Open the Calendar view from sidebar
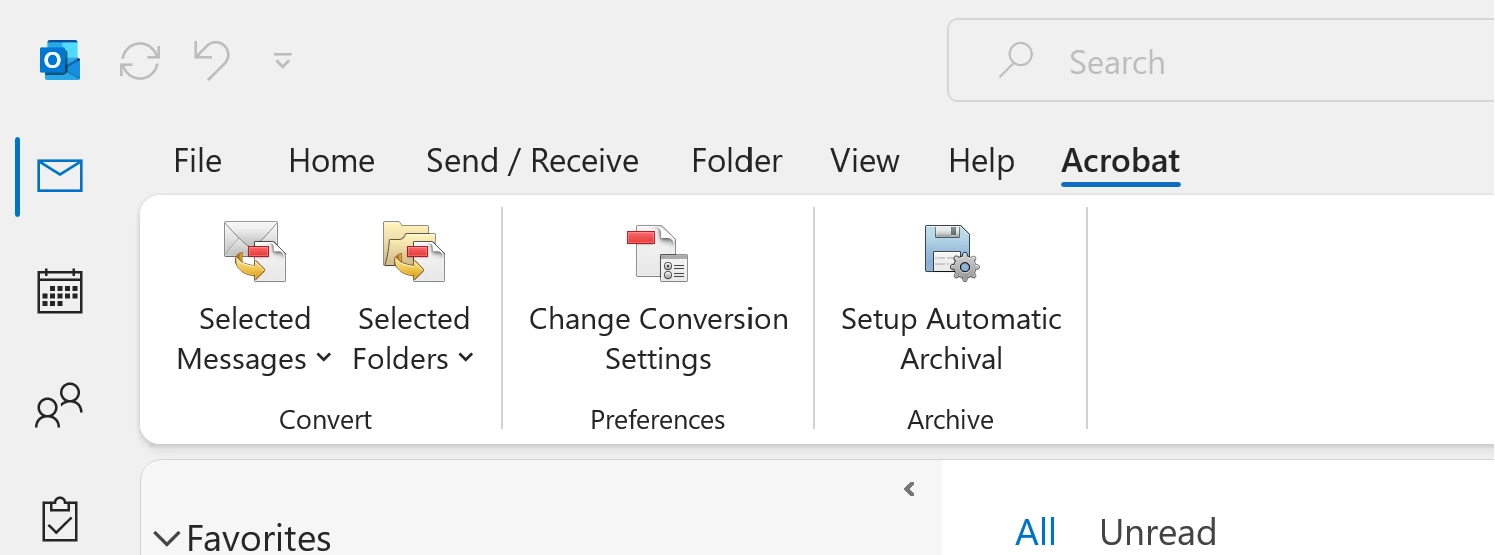This screenshot has height=555, width=1495. tap(60, 291)
